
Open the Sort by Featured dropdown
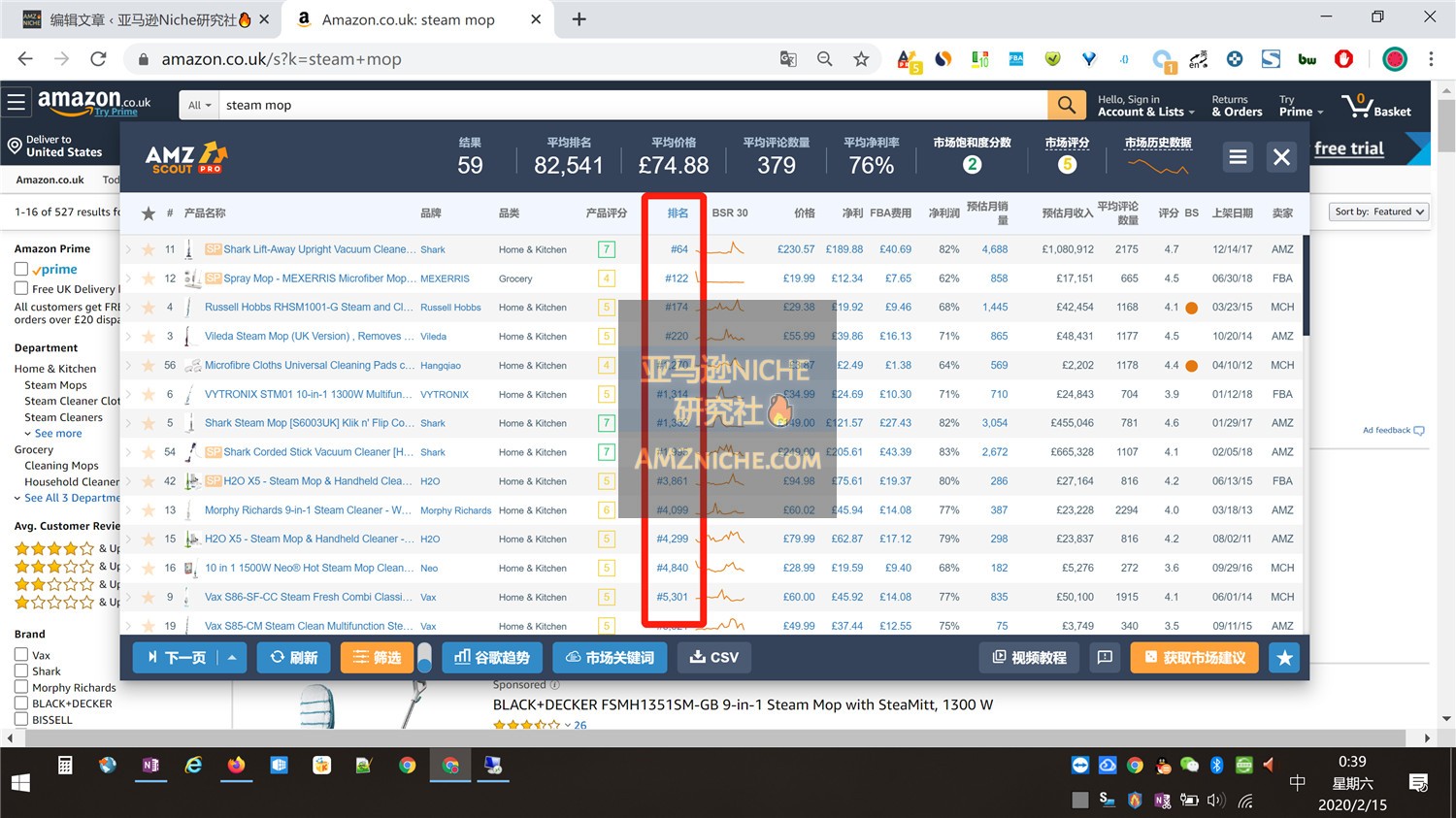click(1378, 212)
